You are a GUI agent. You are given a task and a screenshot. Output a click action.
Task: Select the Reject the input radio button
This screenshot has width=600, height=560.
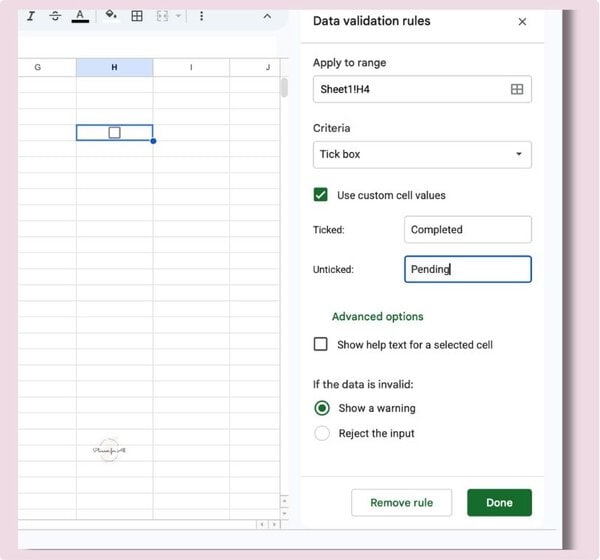coord(322,433)
